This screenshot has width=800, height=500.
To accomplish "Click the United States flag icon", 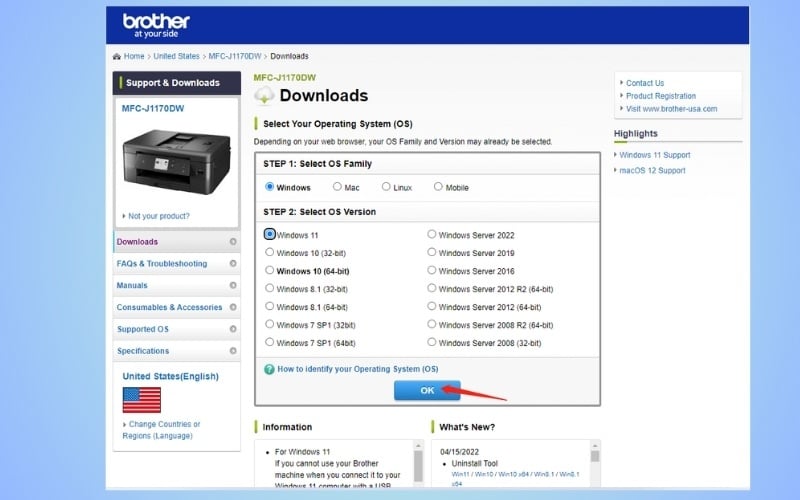I will 142,399.
